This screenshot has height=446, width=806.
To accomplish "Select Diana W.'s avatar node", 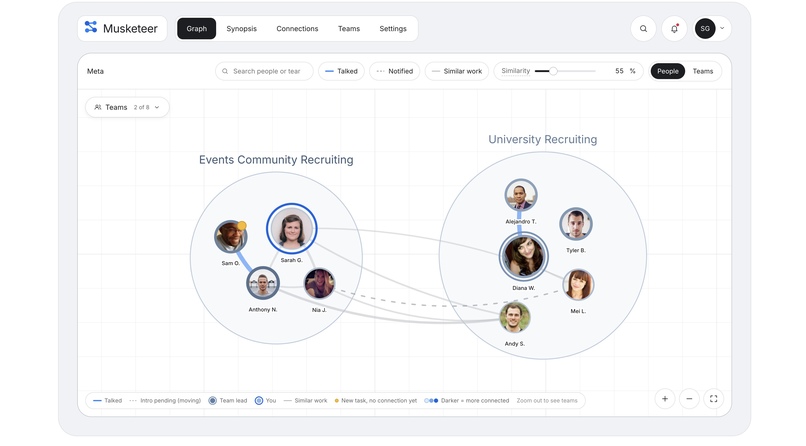I will point(524,256).
